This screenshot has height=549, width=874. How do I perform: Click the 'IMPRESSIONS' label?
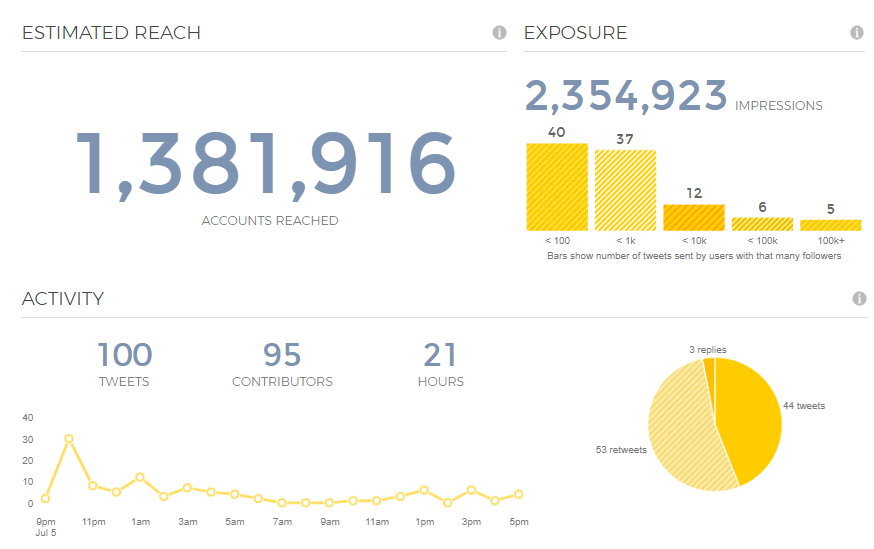click(779, 106)
